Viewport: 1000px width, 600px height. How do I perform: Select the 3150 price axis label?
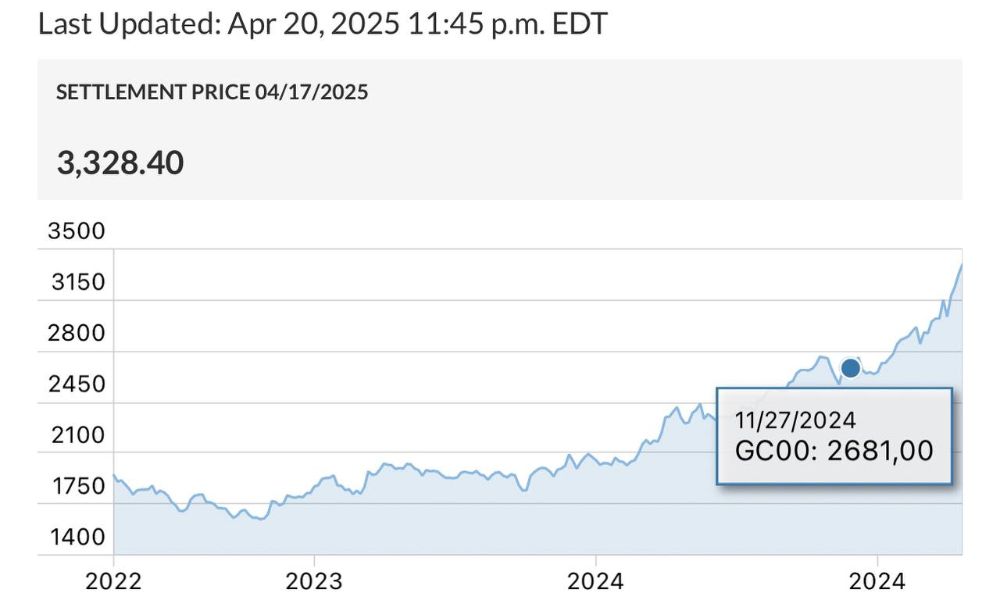pyautogui.click(x=76, y=282)
